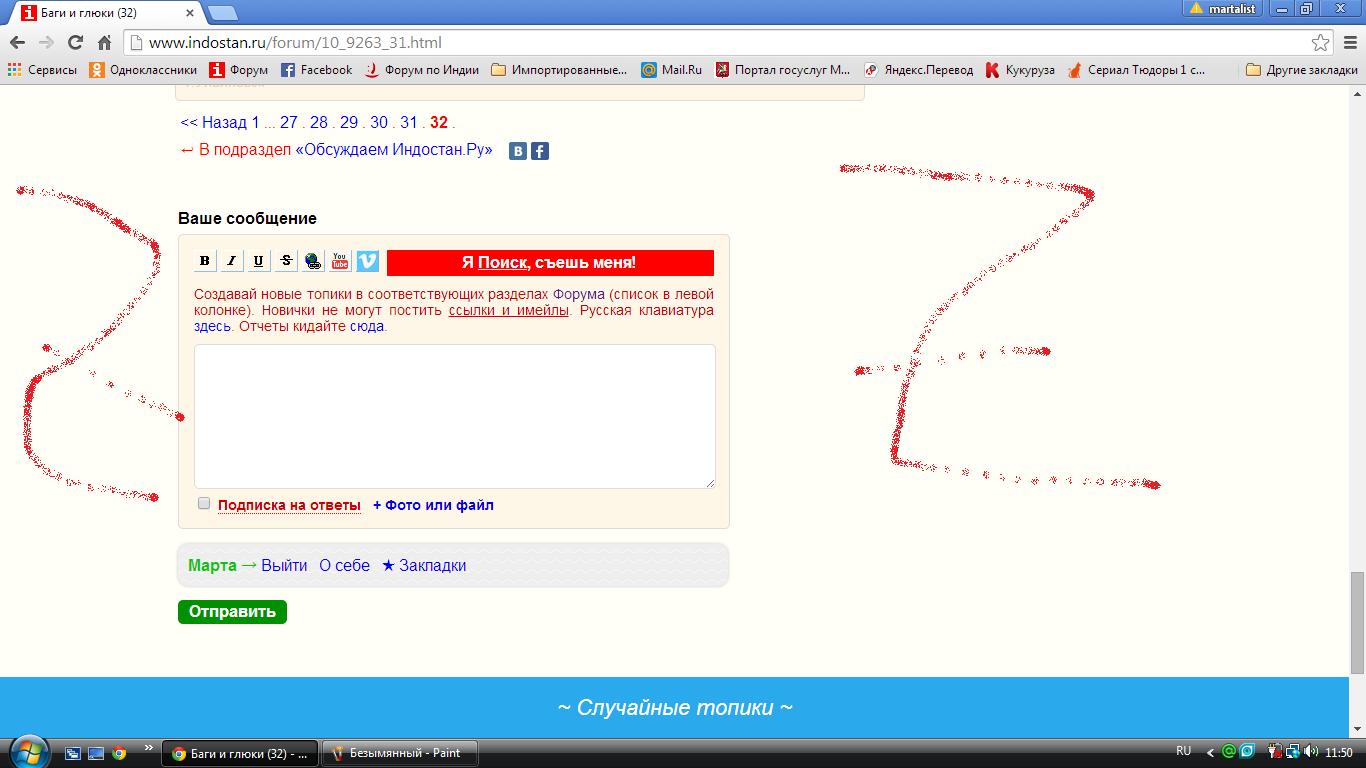This screenshot has height=768, width=1366.
Task: Go to page 31 of the thread
Action: (x=408, y=123)
